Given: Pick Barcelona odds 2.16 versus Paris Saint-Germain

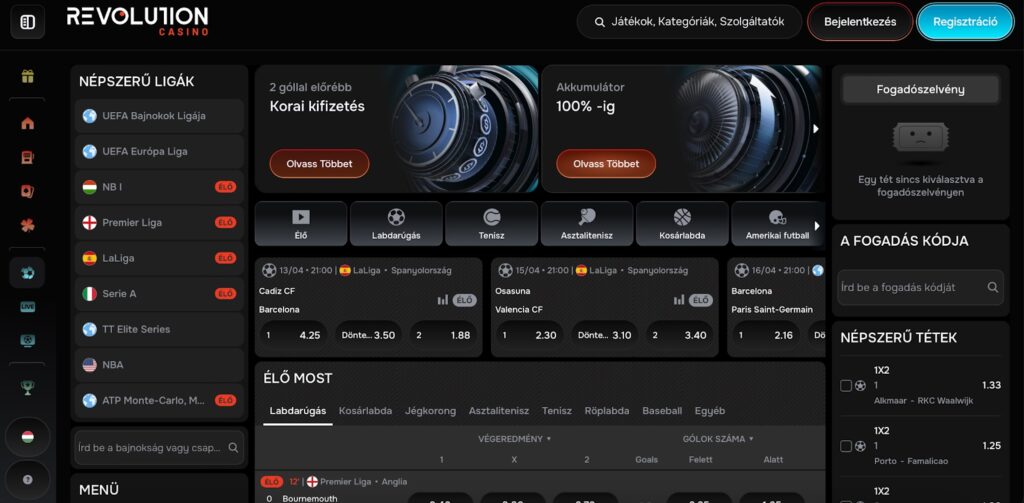Looking at the screenshot, I should (764, 335).
